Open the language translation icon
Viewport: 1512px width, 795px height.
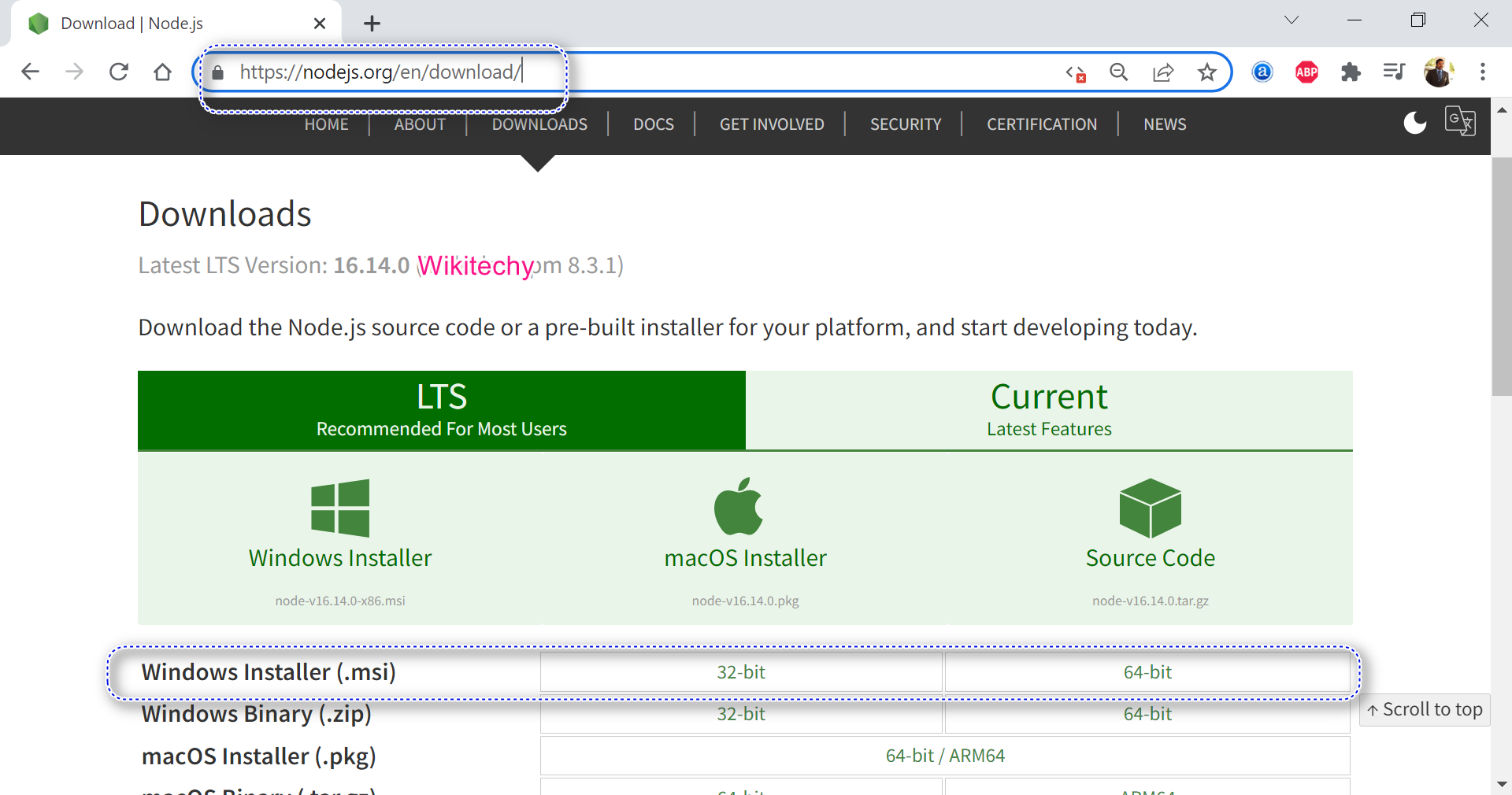coord(1460,121)
